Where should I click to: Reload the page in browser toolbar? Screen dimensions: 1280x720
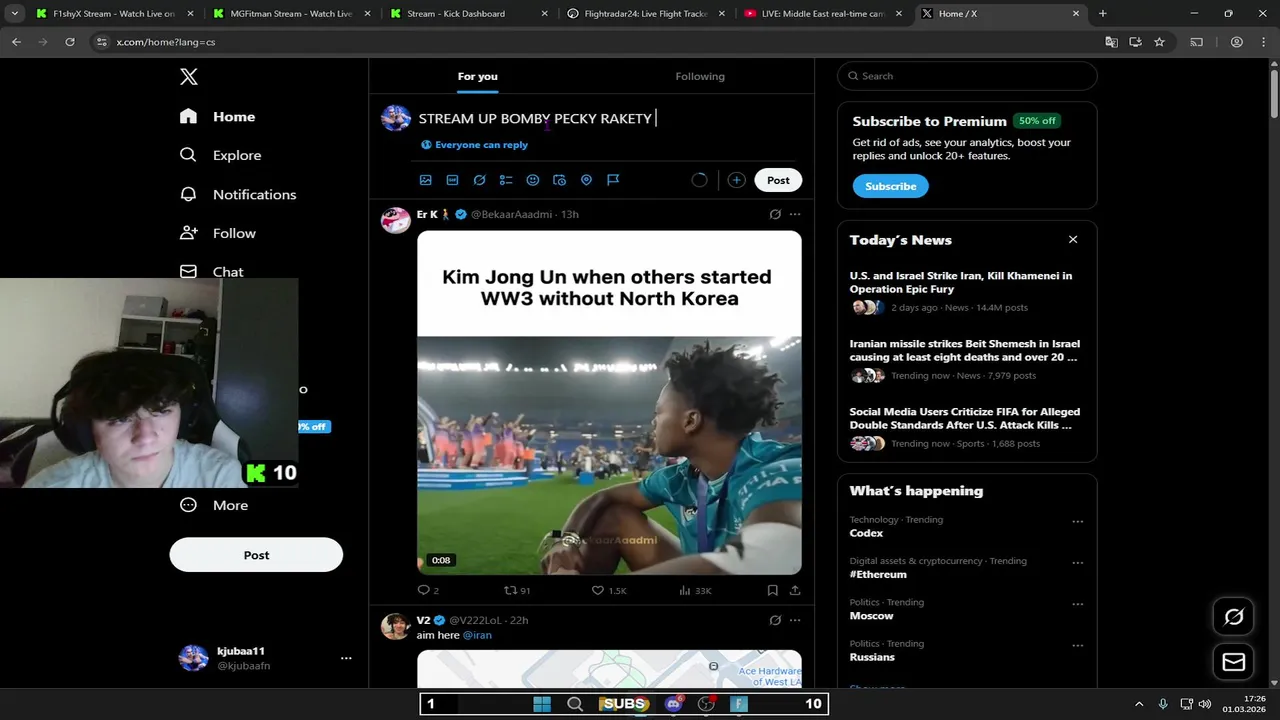point(70,42)
